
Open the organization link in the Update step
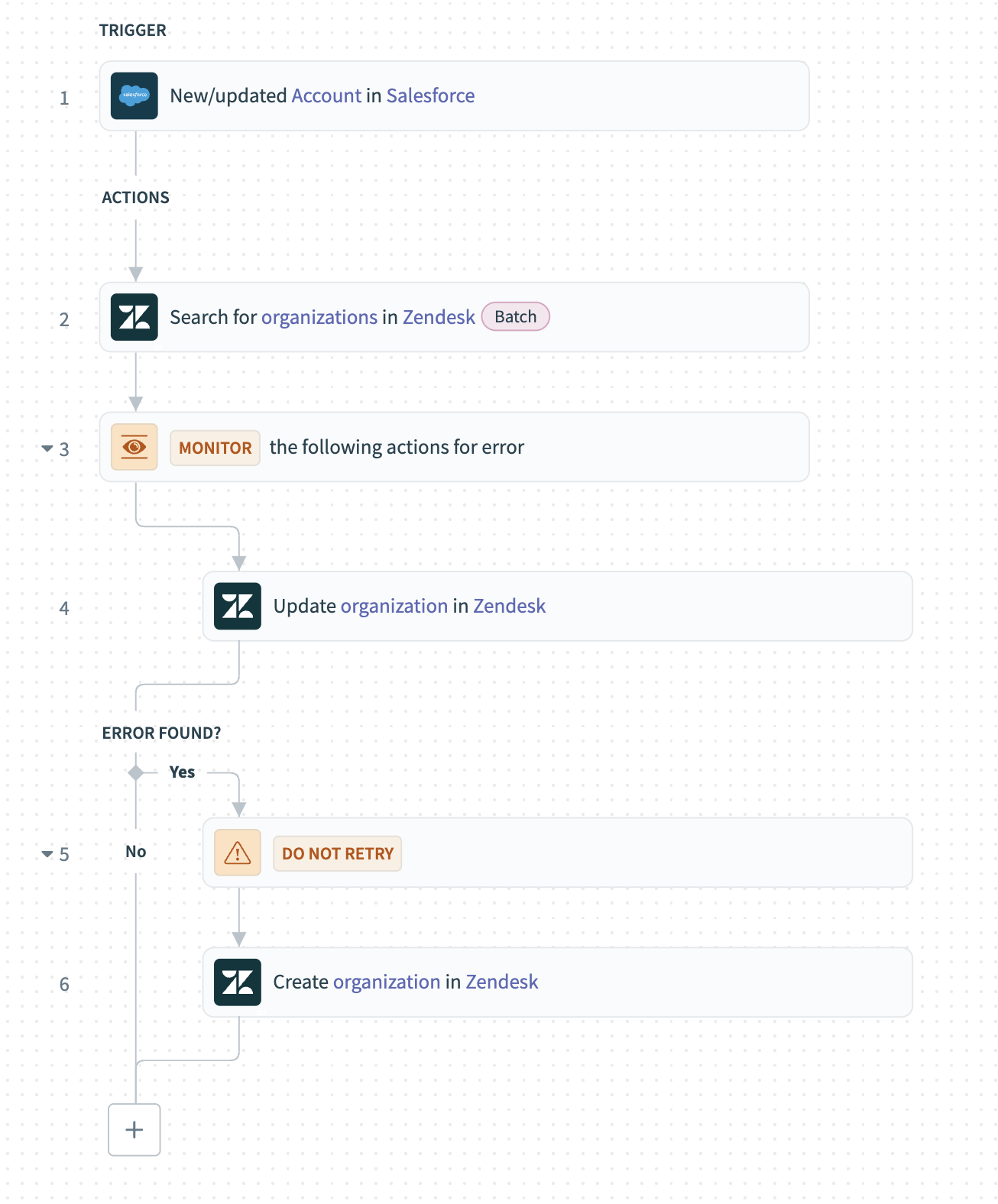(394, 607)
